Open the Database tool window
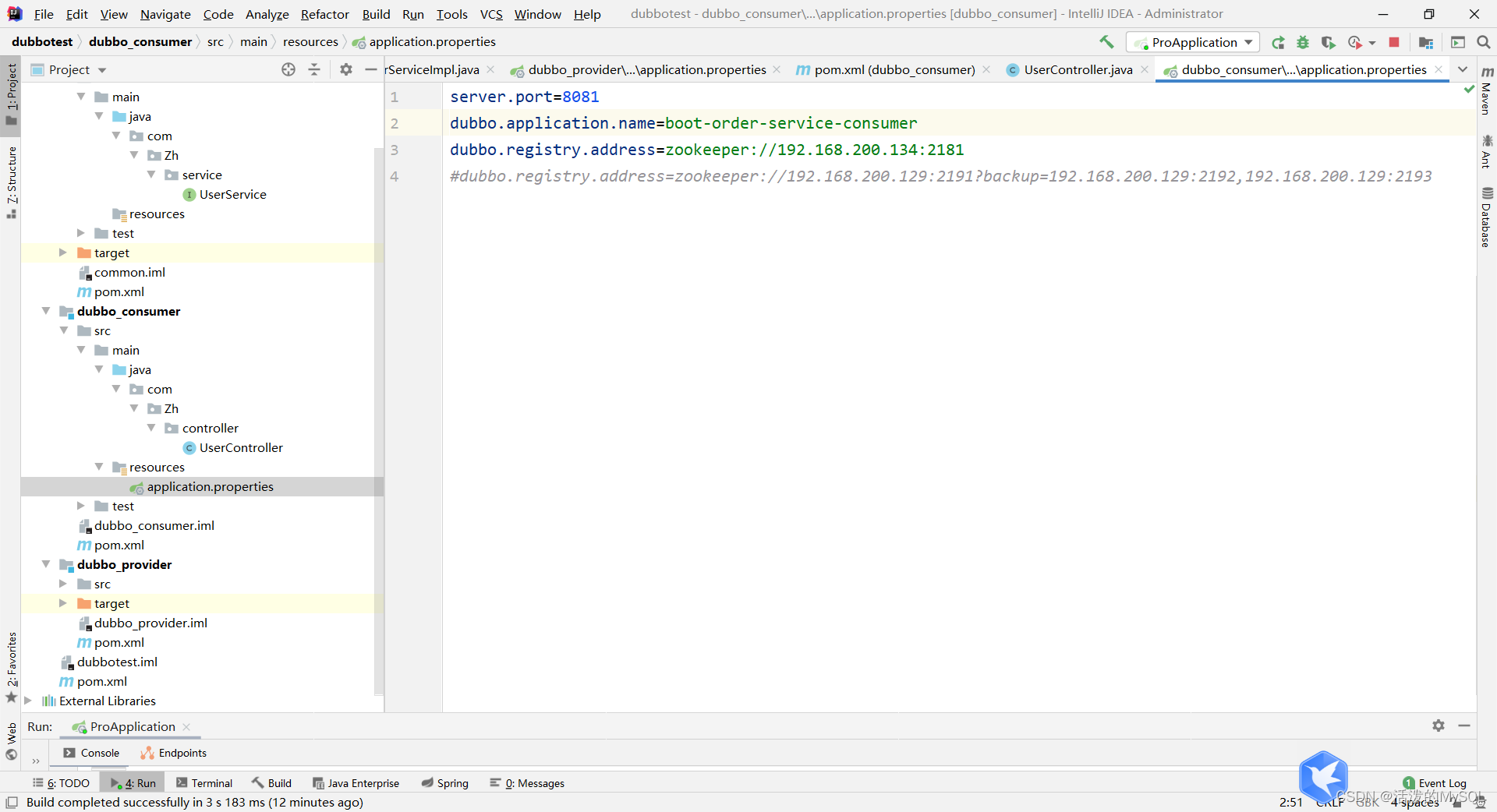 point(1487,217)
